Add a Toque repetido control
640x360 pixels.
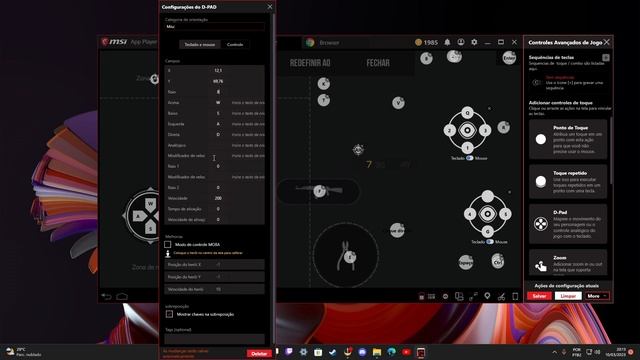click(568, 182)
